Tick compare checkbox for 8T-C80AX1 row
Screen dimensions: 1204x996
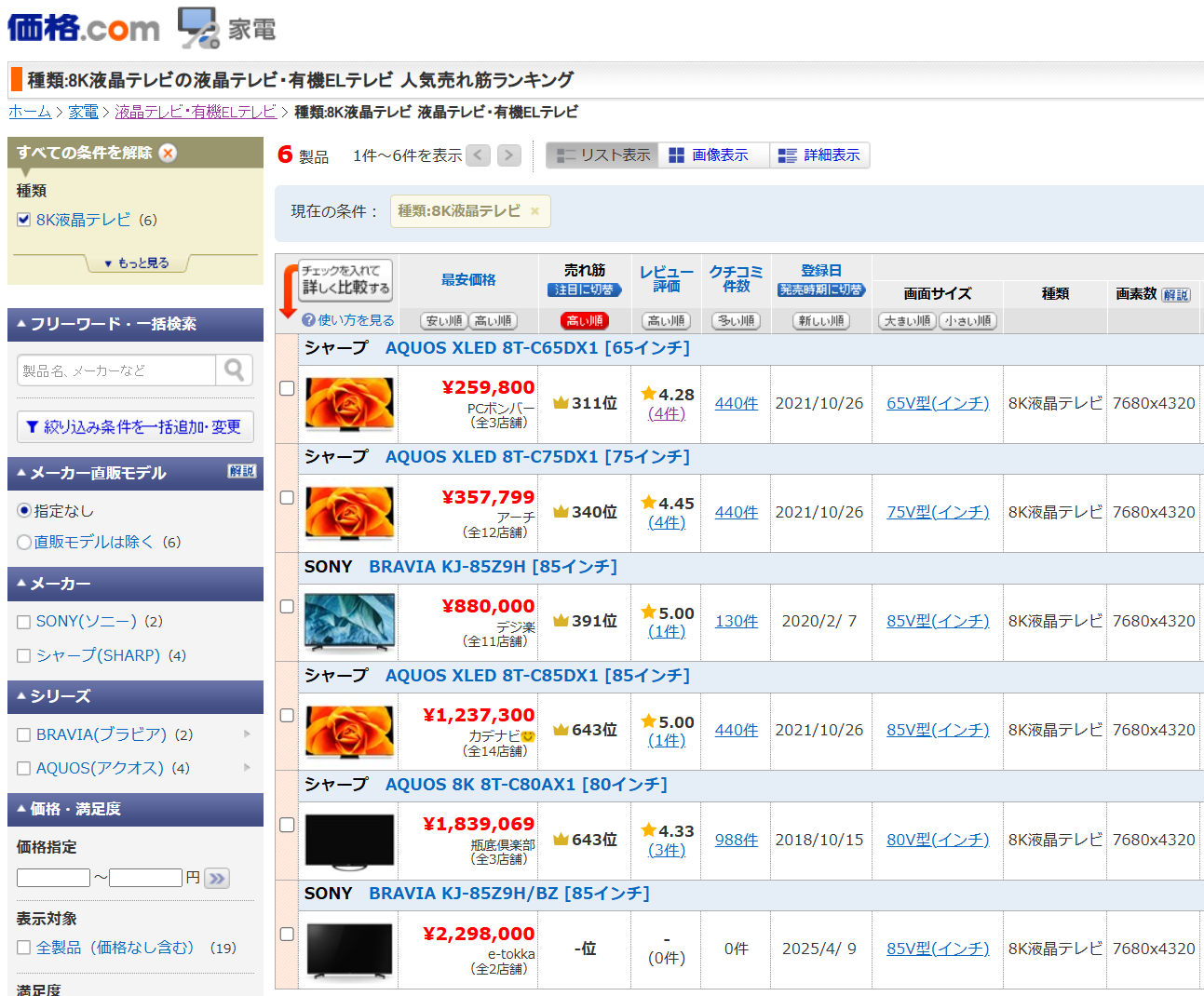coord(287,825)
